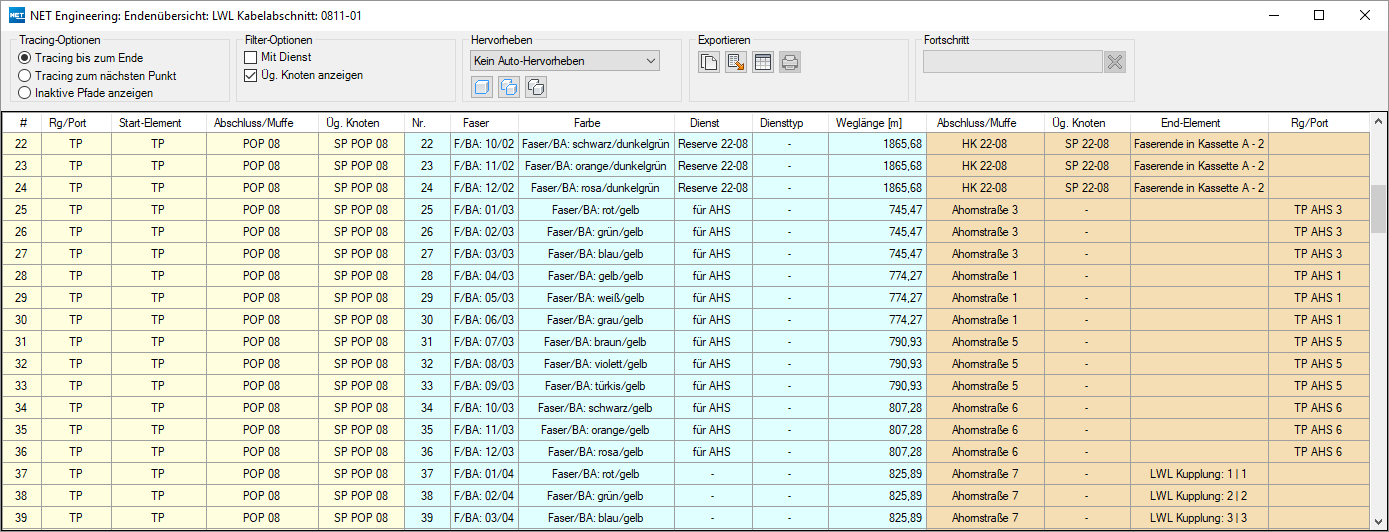Click 'SP 22-08' in row 24
This screenshot has width=1389, height=532.
coord(1087,188)
